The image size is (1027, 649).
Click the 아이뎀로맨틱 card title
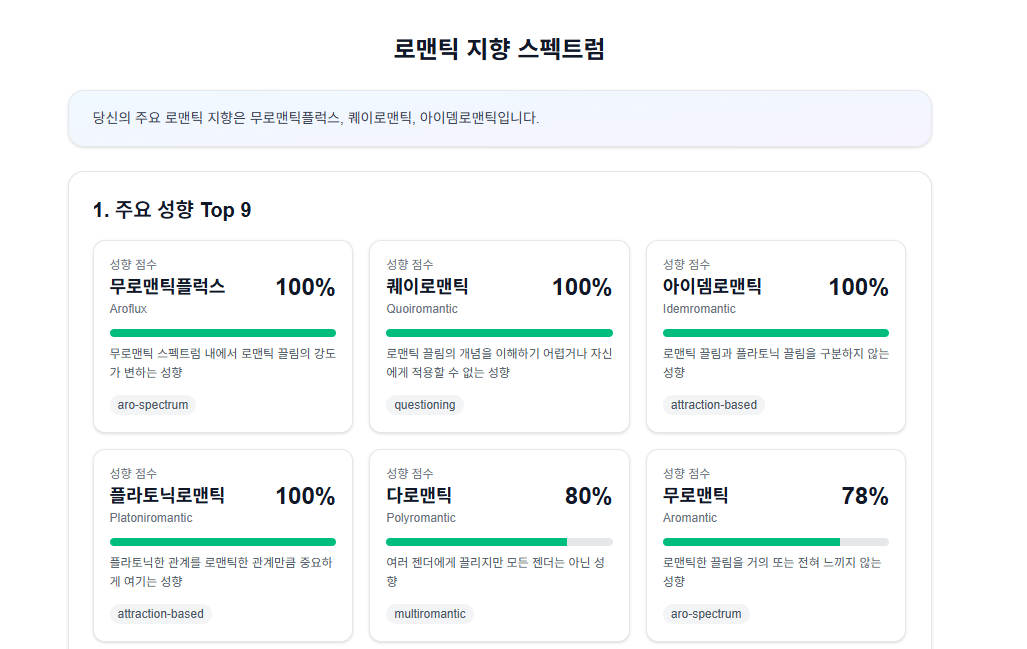click(x=712, y=287)
